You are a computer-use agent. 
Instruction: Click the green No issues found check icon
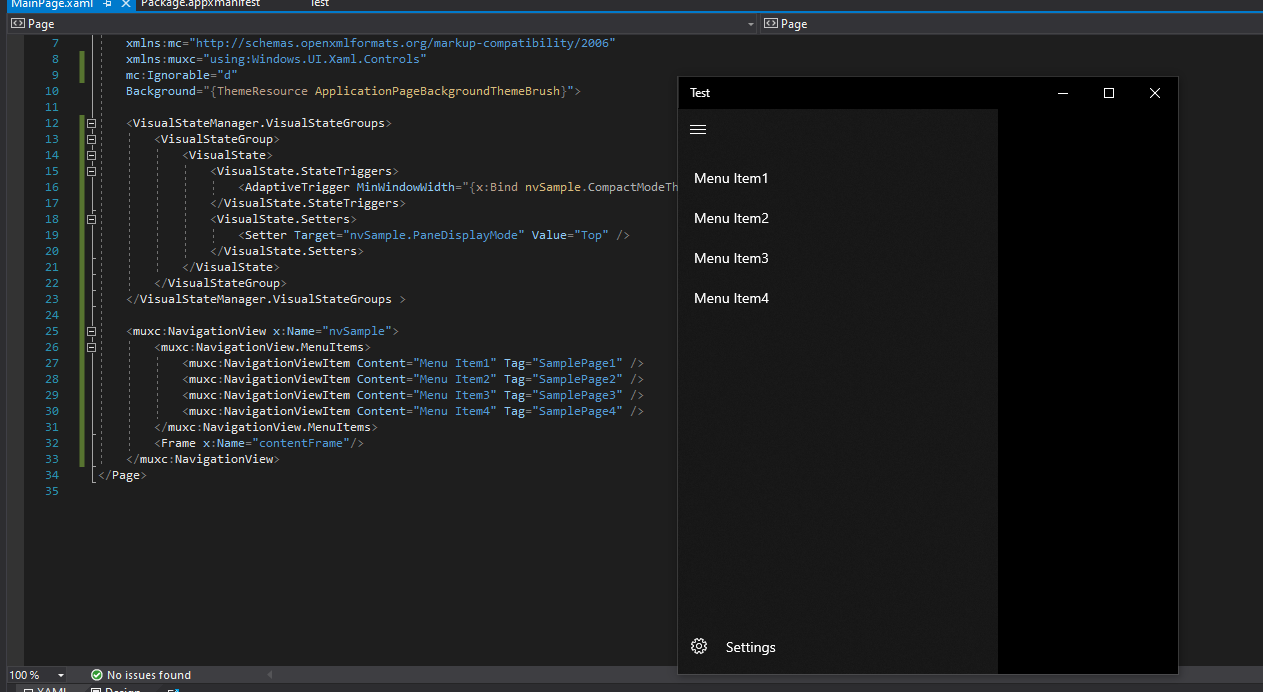(x=97, y=674)
